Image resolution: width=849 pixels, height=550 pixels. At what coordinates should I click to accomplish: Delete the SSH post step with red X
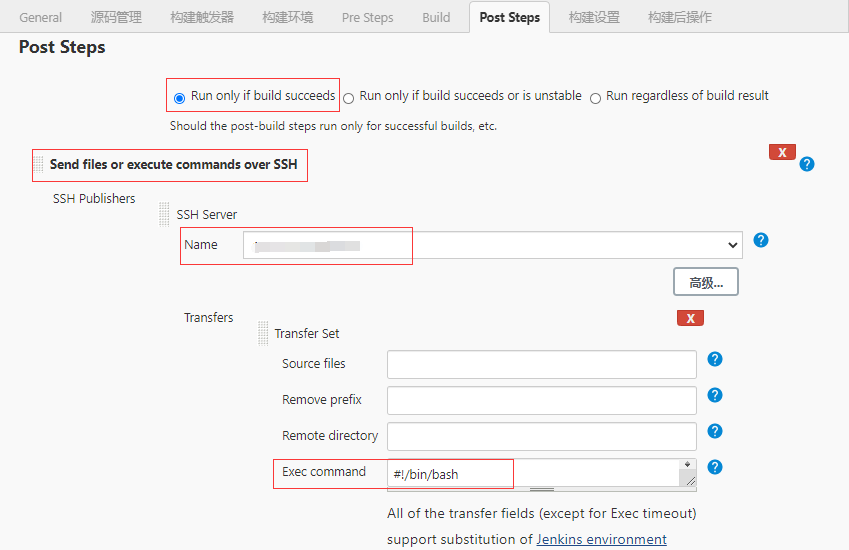pos(782,152)
